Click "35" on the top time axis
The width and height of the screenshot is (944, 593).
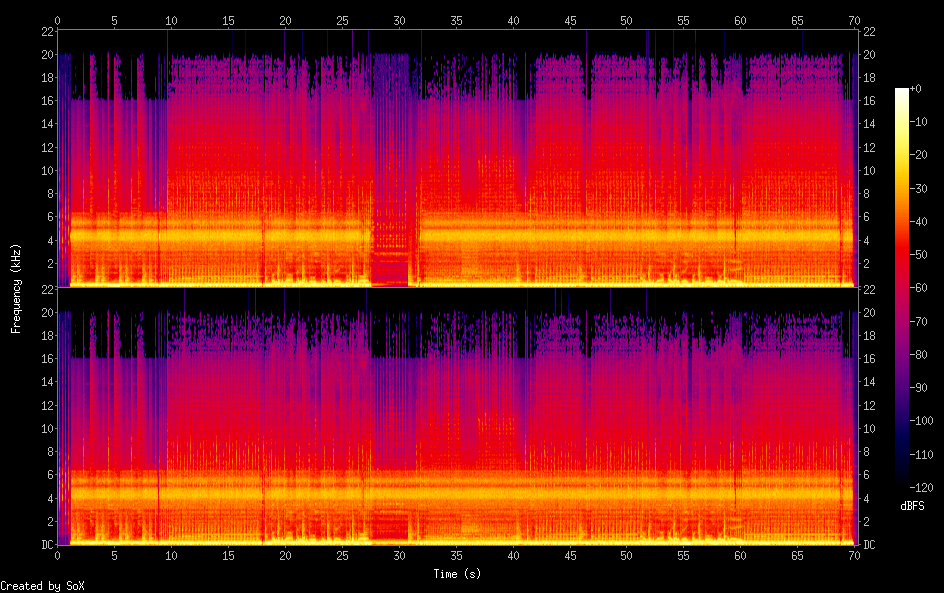pos(456,21)
